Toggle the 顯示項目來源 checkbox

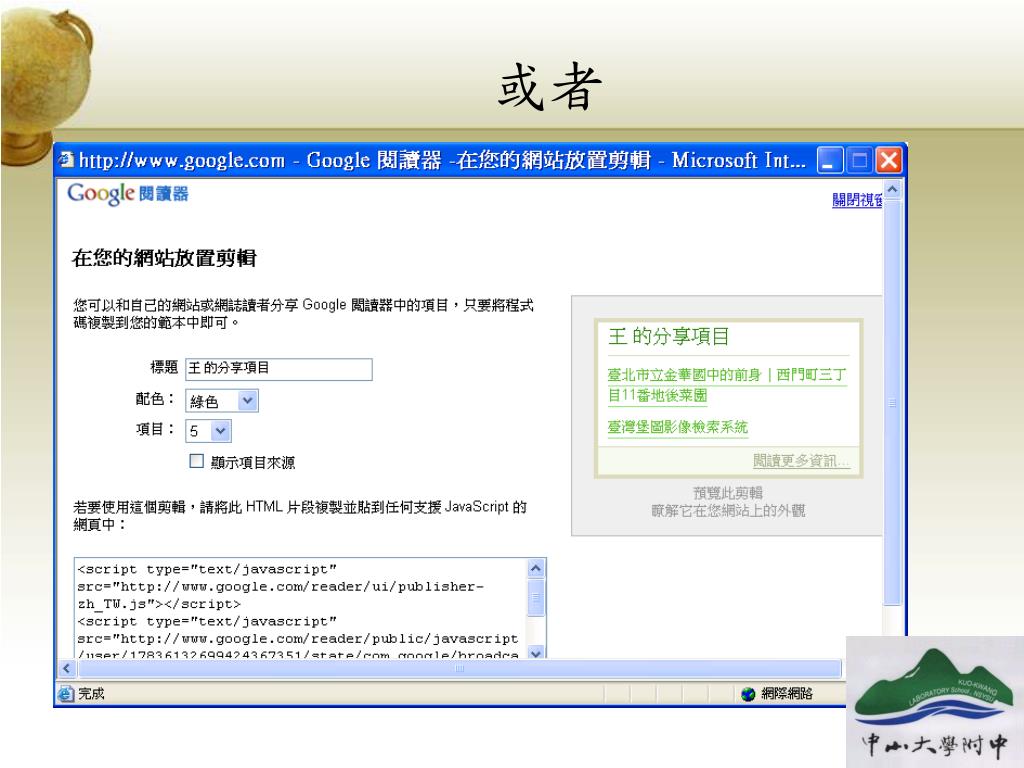point(197,461)
